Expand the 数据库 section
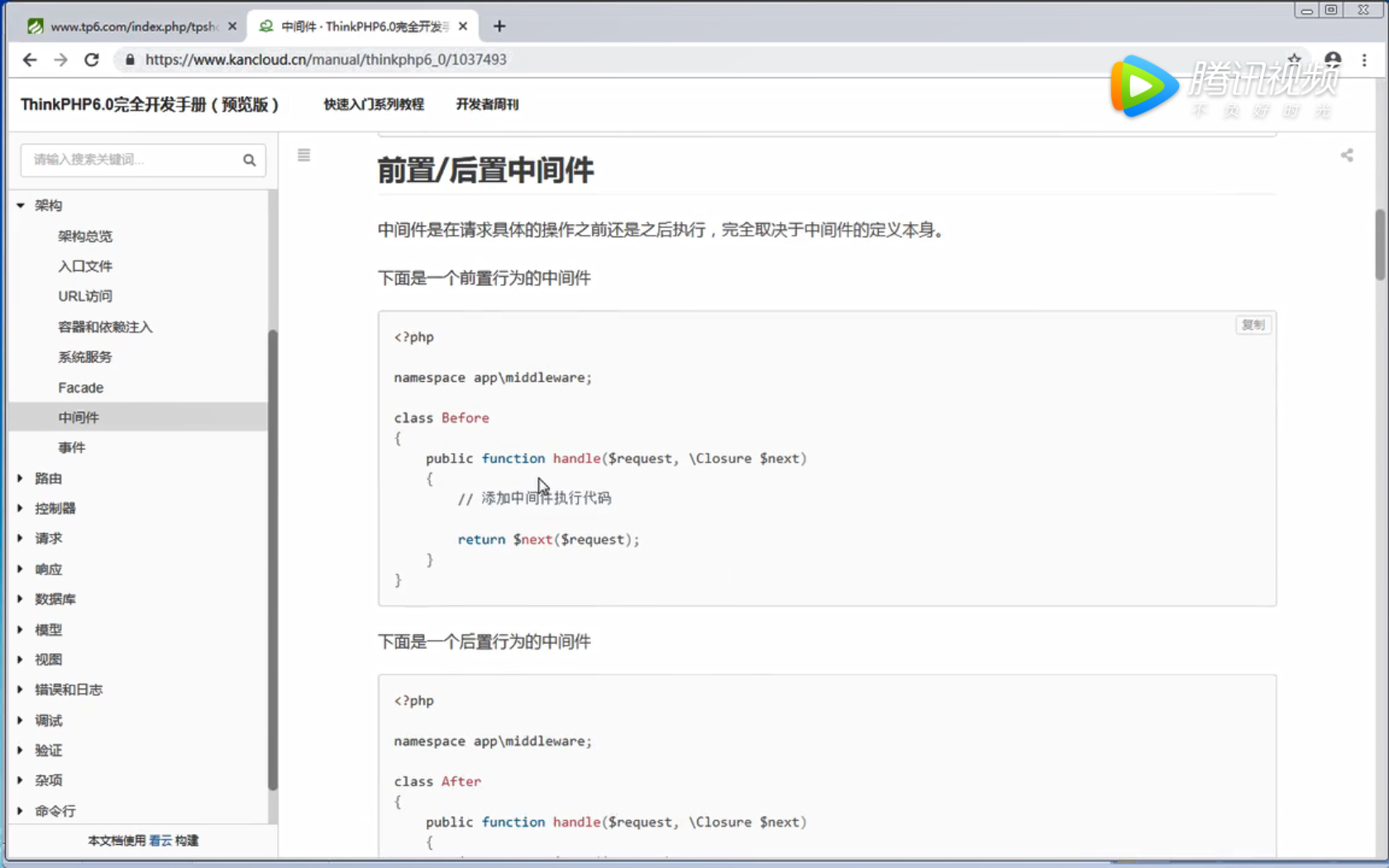 20,599
